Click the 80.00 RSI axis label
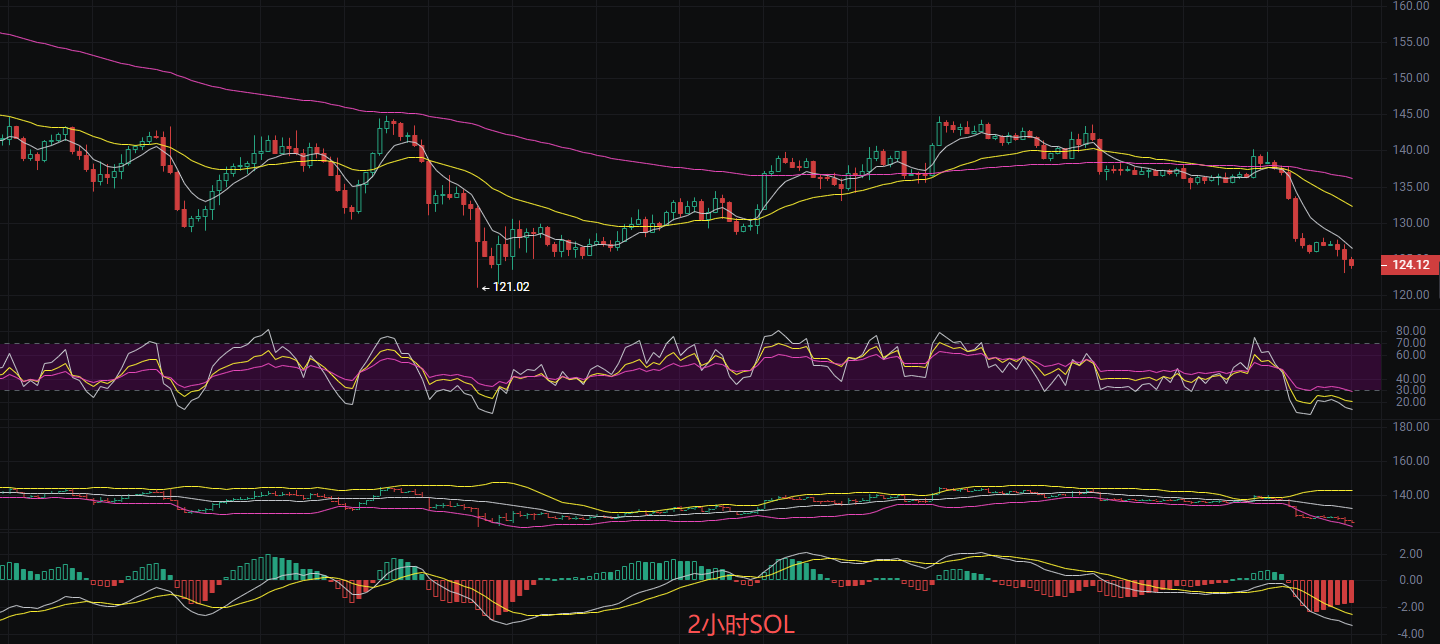The width and height of the screenshot is (1440, 644). tap(1411, 331)
